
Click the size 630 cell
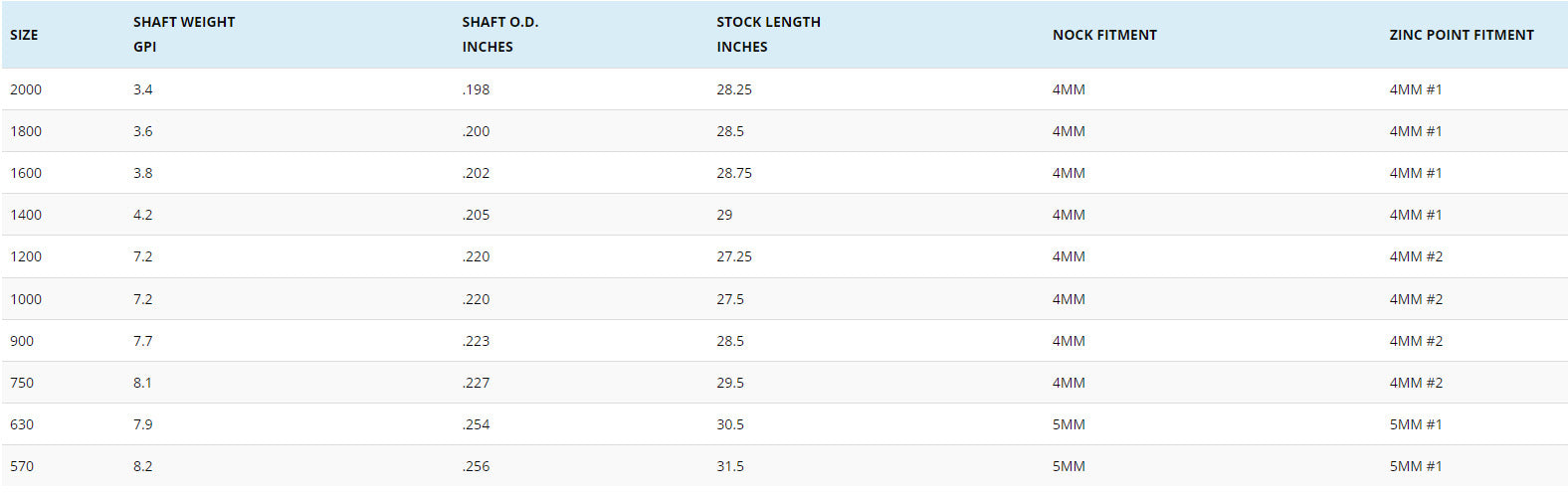pyautogui.click(x=22, y=424)
